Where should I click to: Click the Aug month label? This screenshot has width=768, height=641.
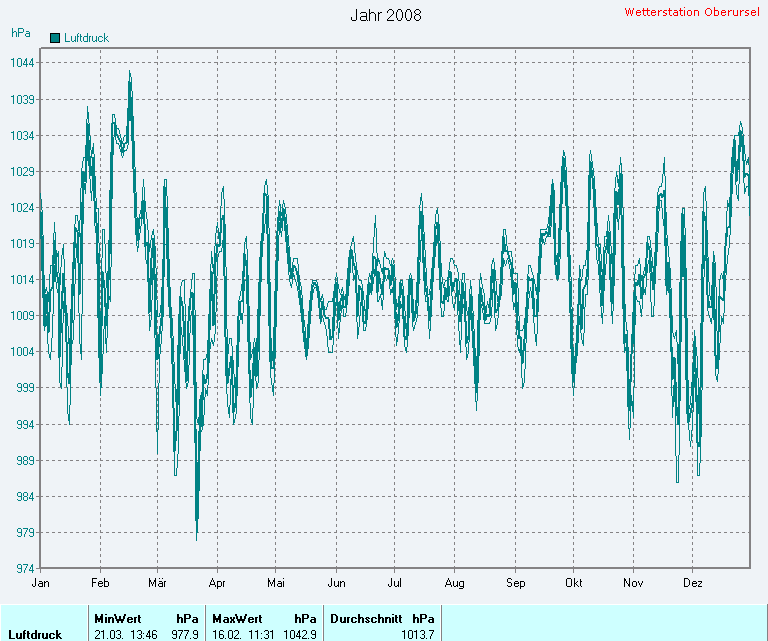pos(455,583)
